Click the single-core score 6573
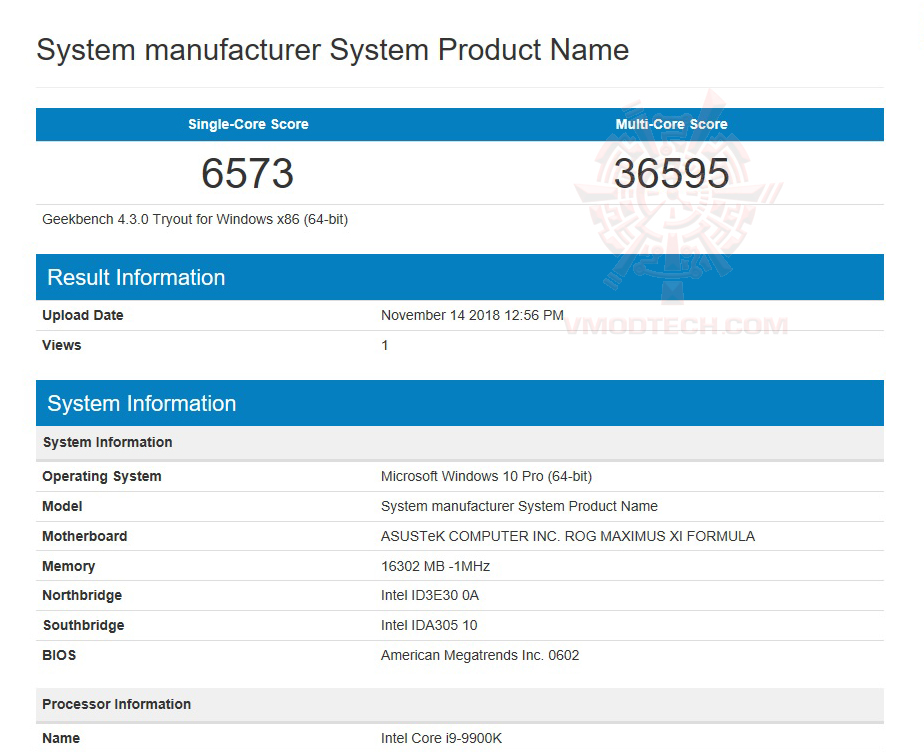 [247, 172]
